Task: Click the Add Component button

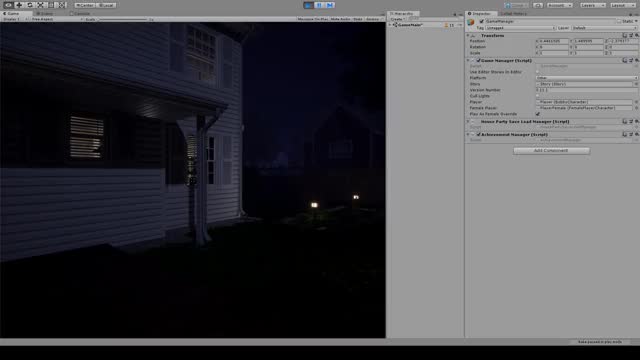Action: pos(551,151)
